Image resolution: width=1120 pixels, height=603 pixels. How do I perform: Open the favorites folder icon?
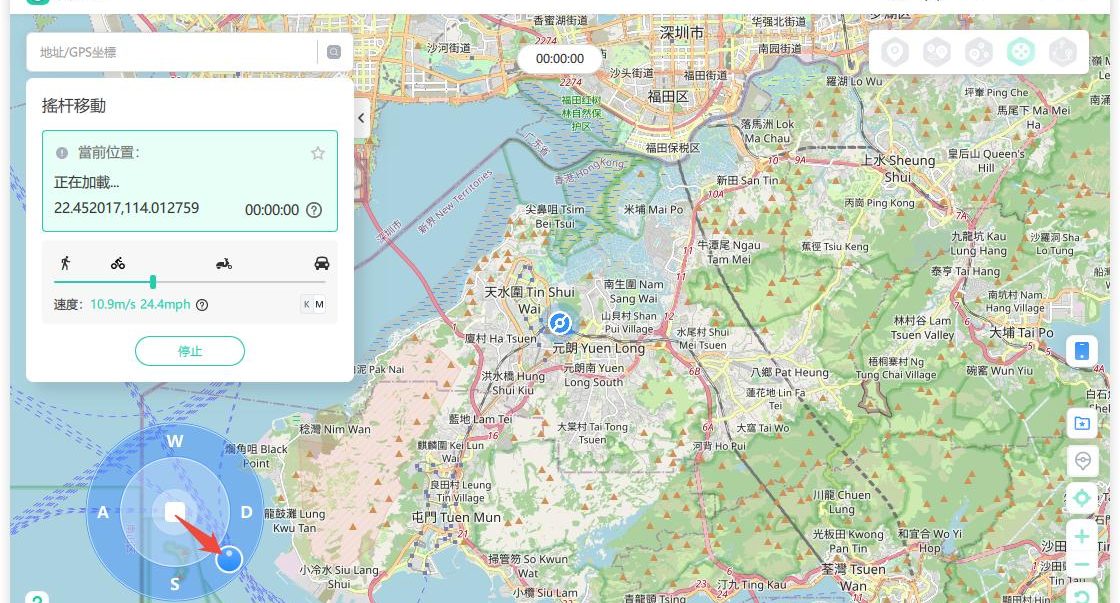1081,423
